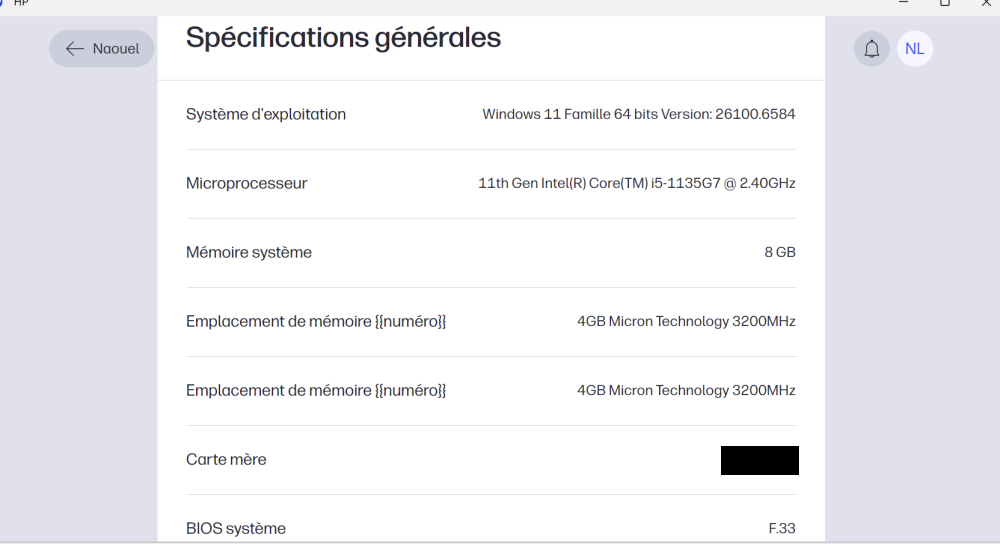Screen dimensions: 1000x544
Task: Click the 8 GB memory value
Action: tap(779, 252)
